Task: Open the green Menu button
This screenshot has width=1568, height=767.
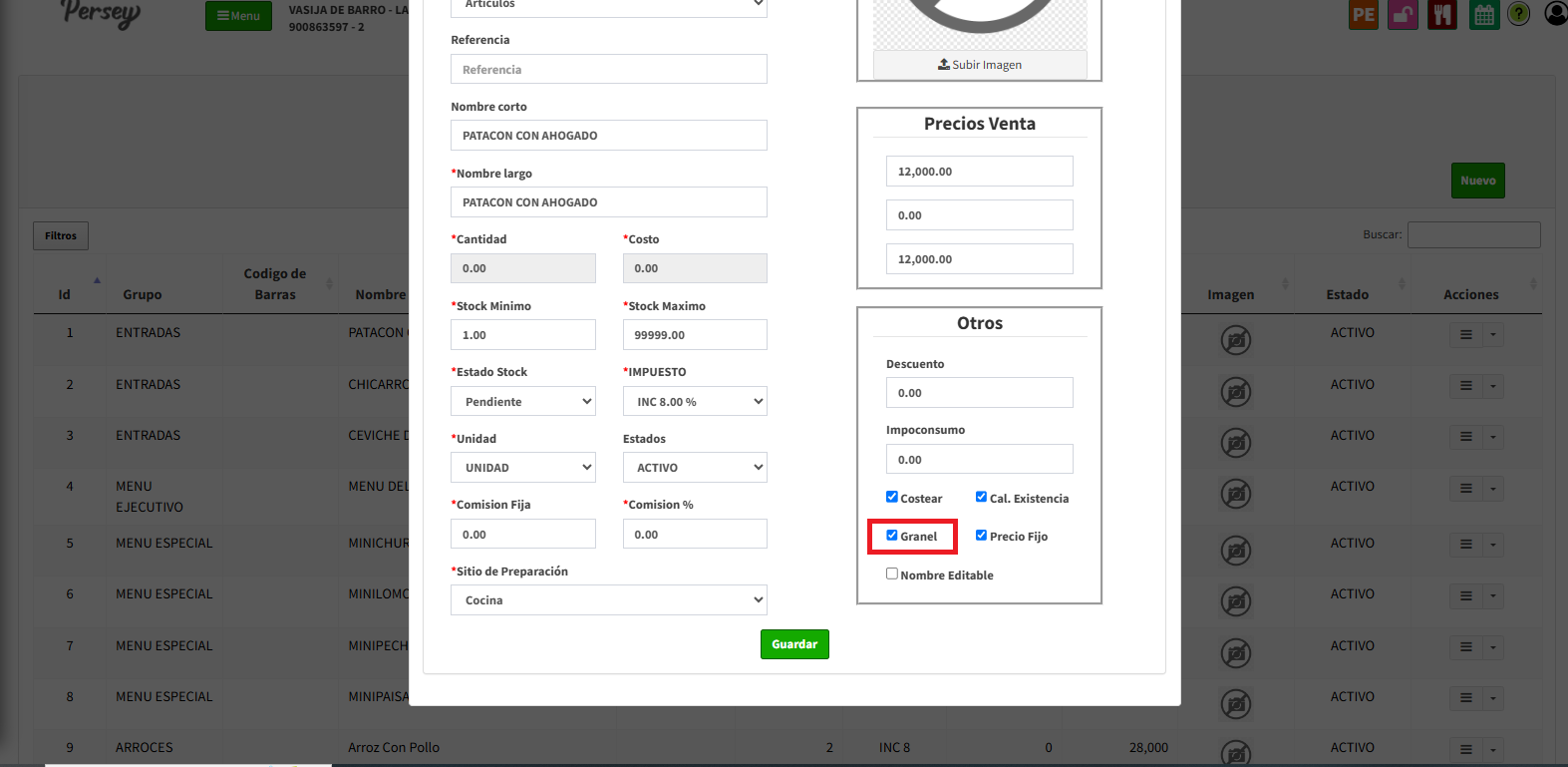Action: 238,16
